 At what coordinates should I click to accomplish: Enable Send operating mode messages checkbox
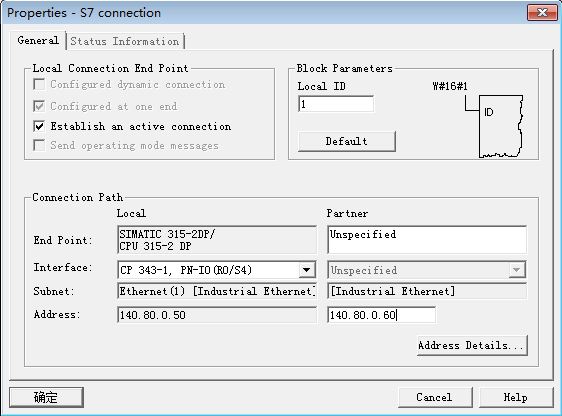click(39, 145)
